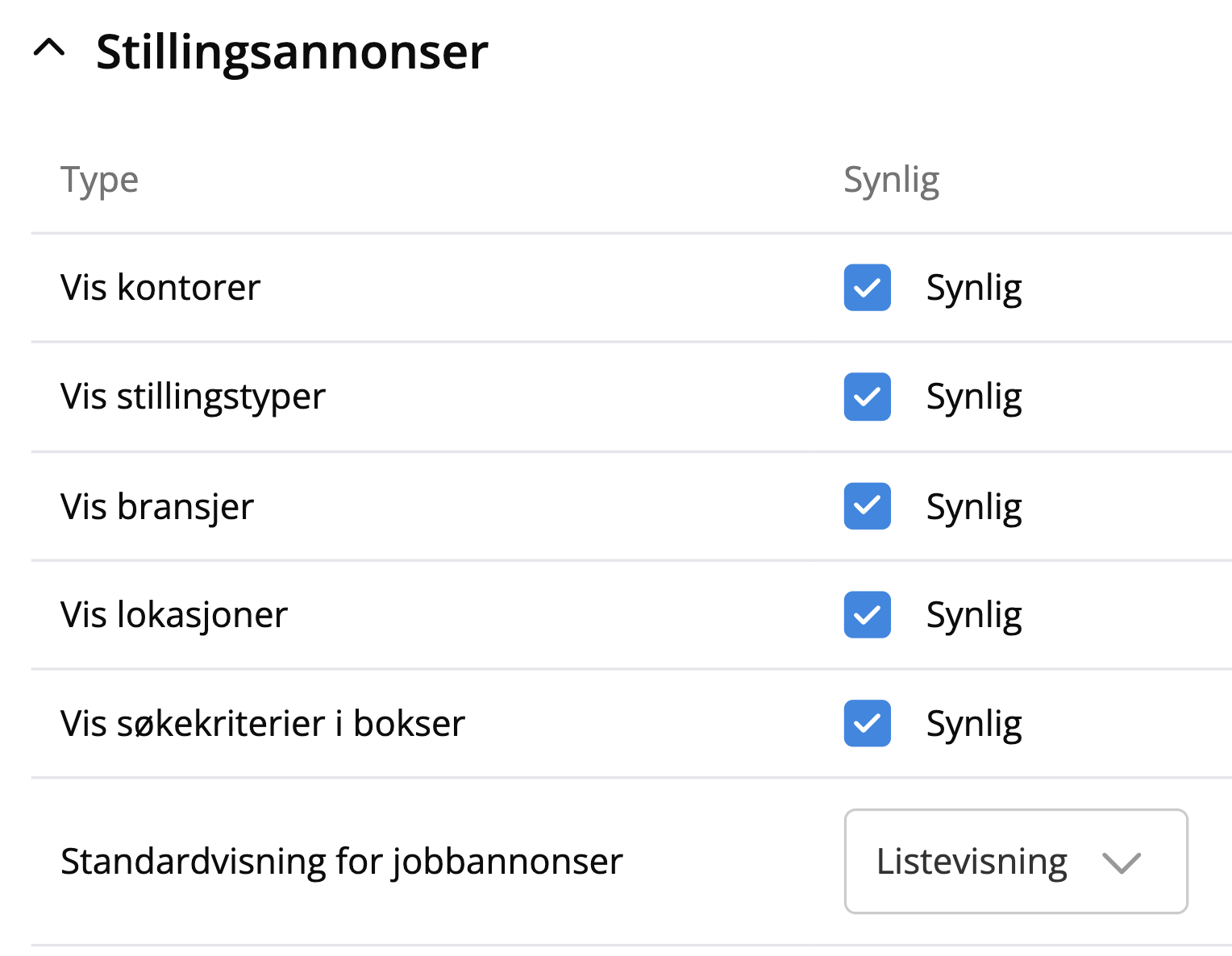Collapse the Stillingsannonser section chevron
Image resolution: width=1232 pixels, height=956 pixels.
coord(49,50)
